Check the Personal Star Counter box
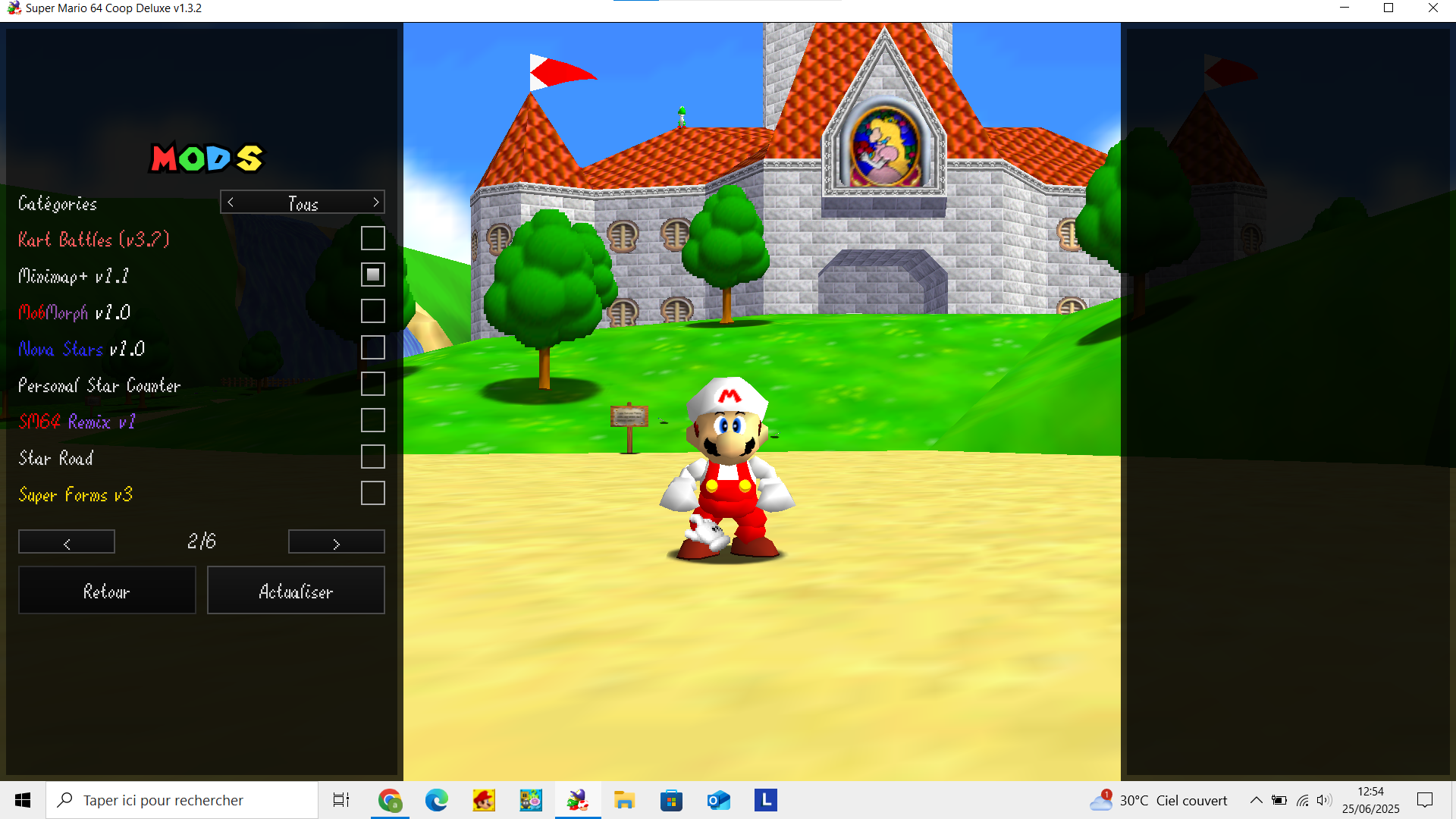Image resolution: width=1456 pixels, height=819 pixels. pos(372,384)
